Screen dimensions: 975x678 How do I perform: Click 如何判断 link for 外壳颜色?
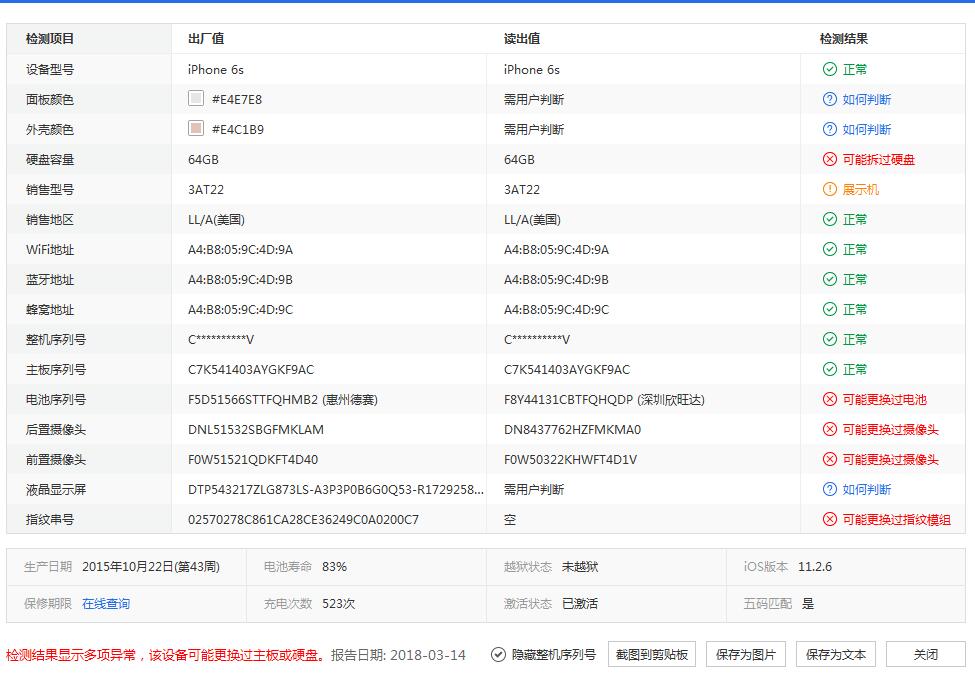click(x=865, y=129)
